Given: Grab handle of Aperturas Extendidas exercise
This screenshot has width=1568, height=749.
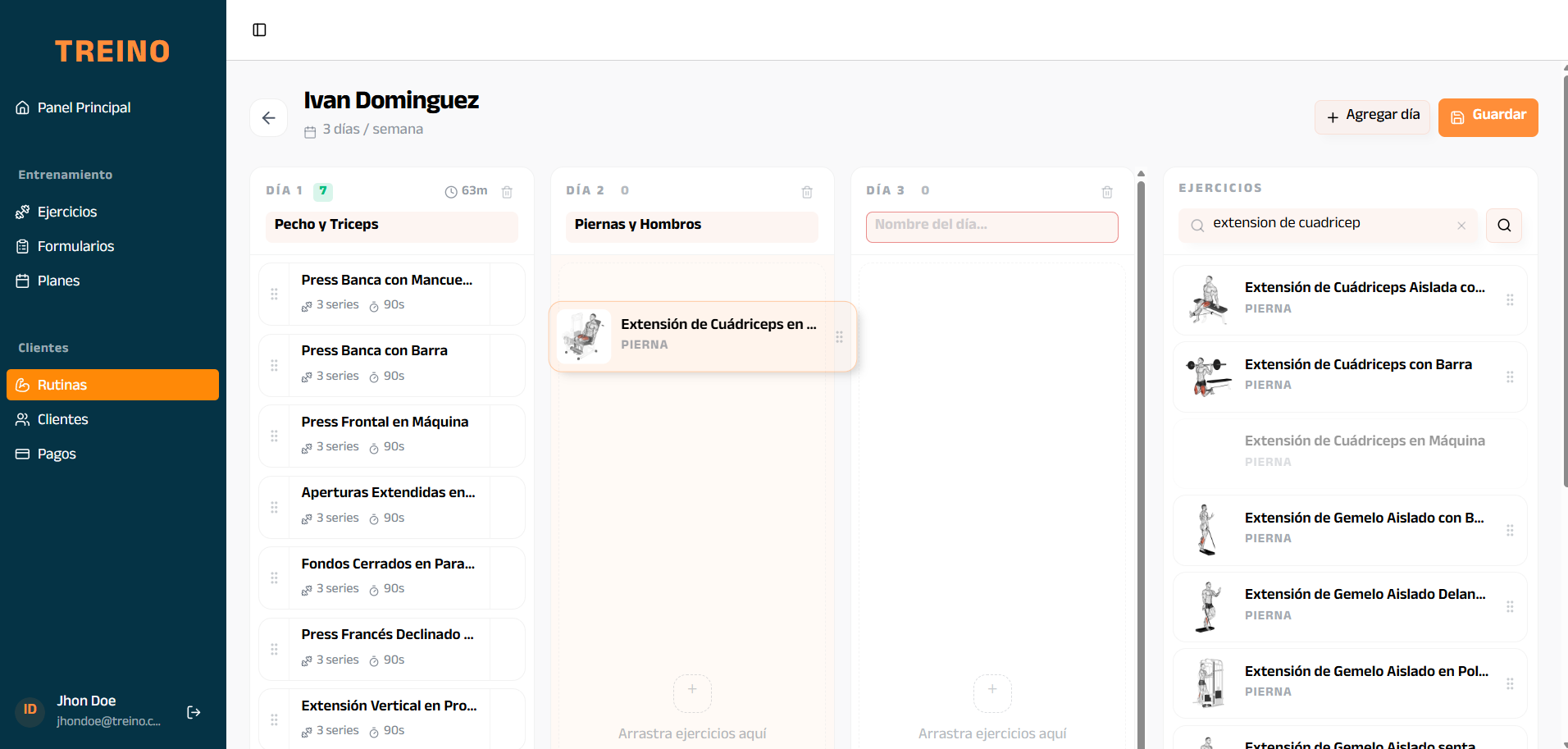Looking at the screenshot, I should tap(274, 507).
